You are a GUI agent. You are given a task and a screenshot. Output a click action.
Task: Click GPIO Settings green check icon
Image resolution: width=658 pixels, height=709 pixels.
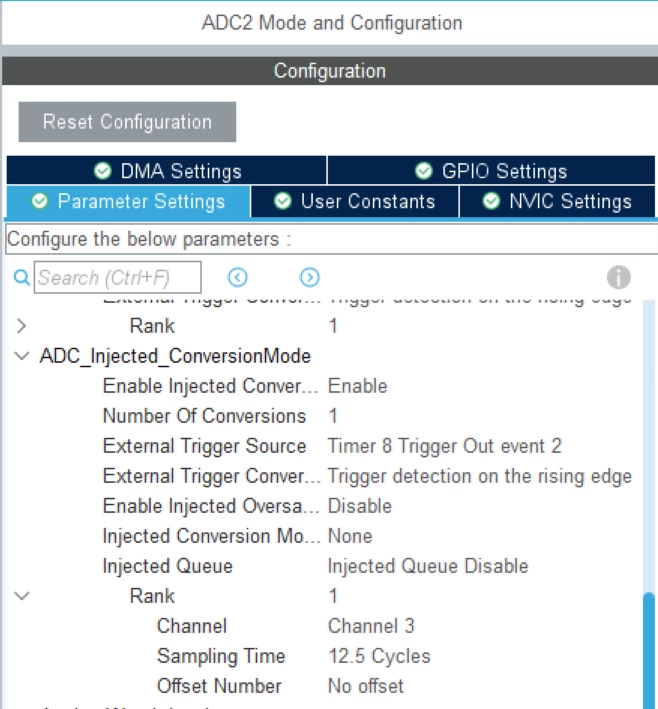pos(424,170)
